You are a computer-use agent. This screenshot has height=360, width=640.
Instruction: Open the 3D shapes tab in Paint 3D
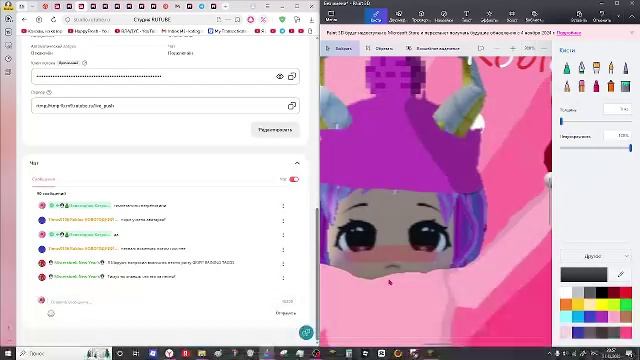(421, 16)
